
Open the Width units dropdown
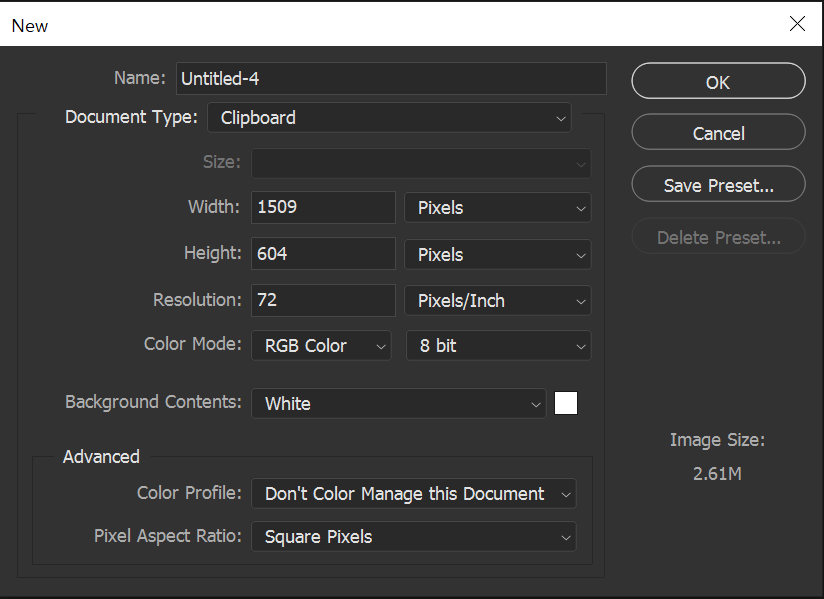[x=497, y=208]
